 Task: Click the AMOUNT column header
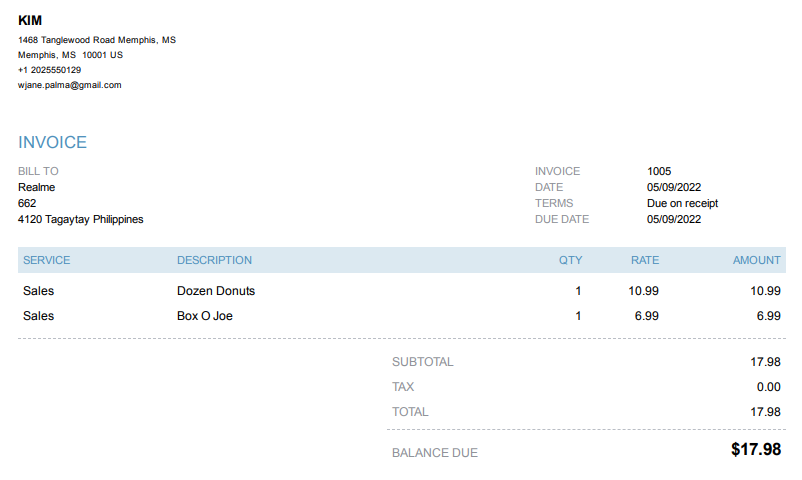point(756,260)
